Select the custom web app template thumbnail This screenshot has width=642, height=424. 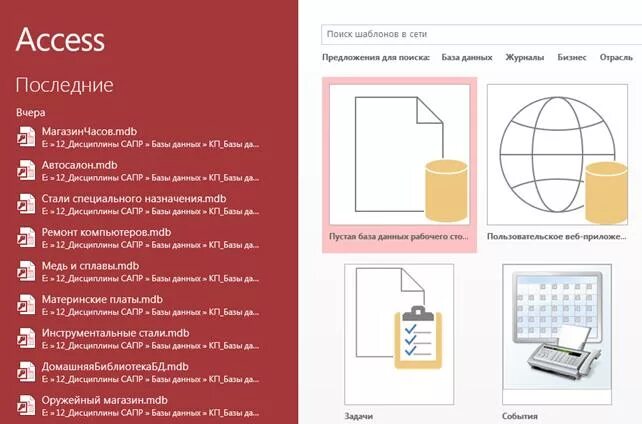pos(557,154)
